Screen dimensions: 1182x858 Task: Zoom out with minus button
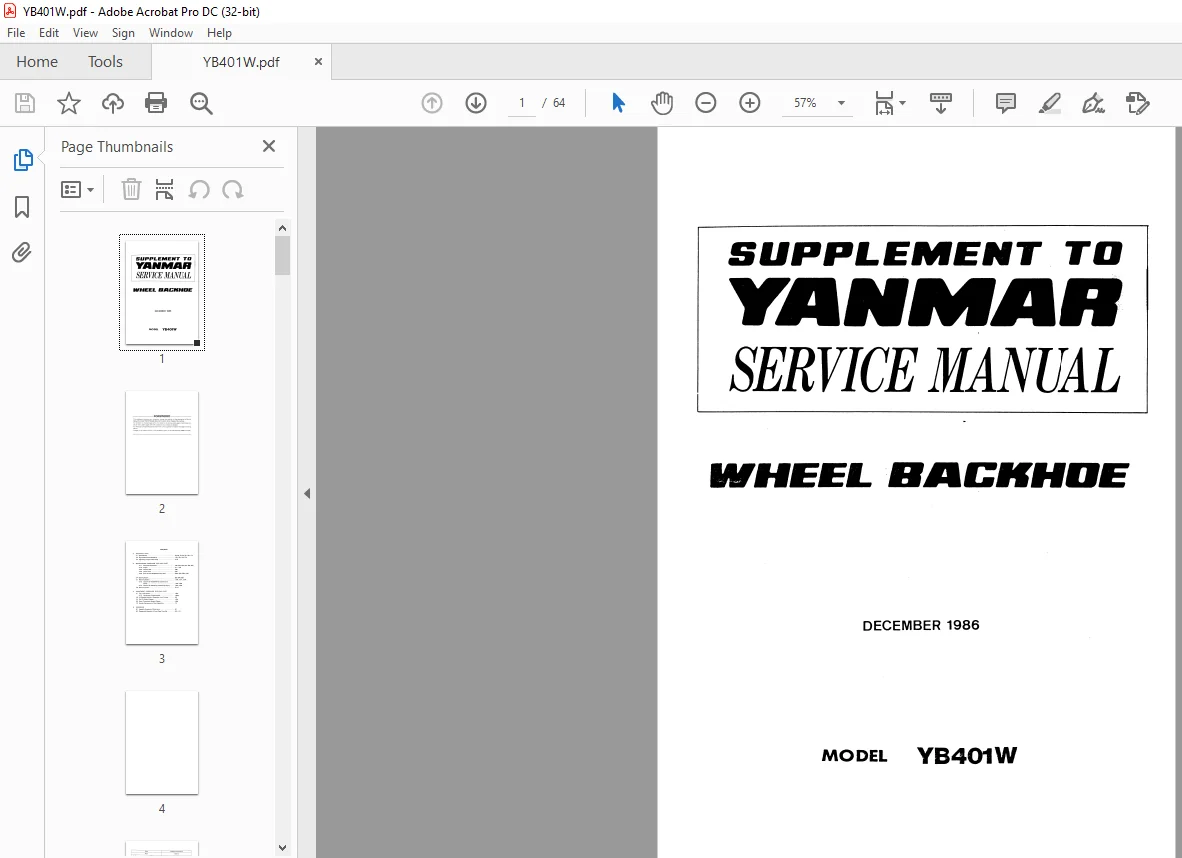tap(706, 103)
